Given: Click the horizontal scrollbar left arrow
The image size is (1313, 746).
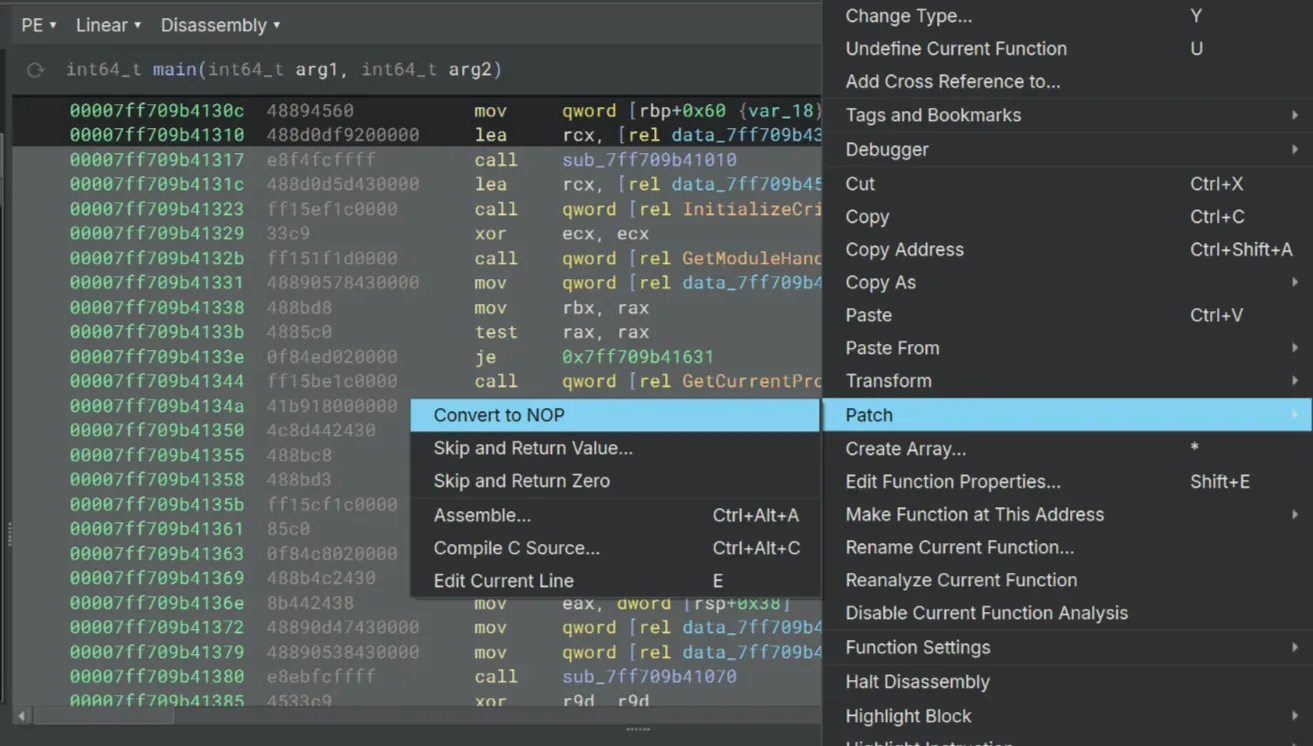Looking at the screenshot, I should pos(22,716).
